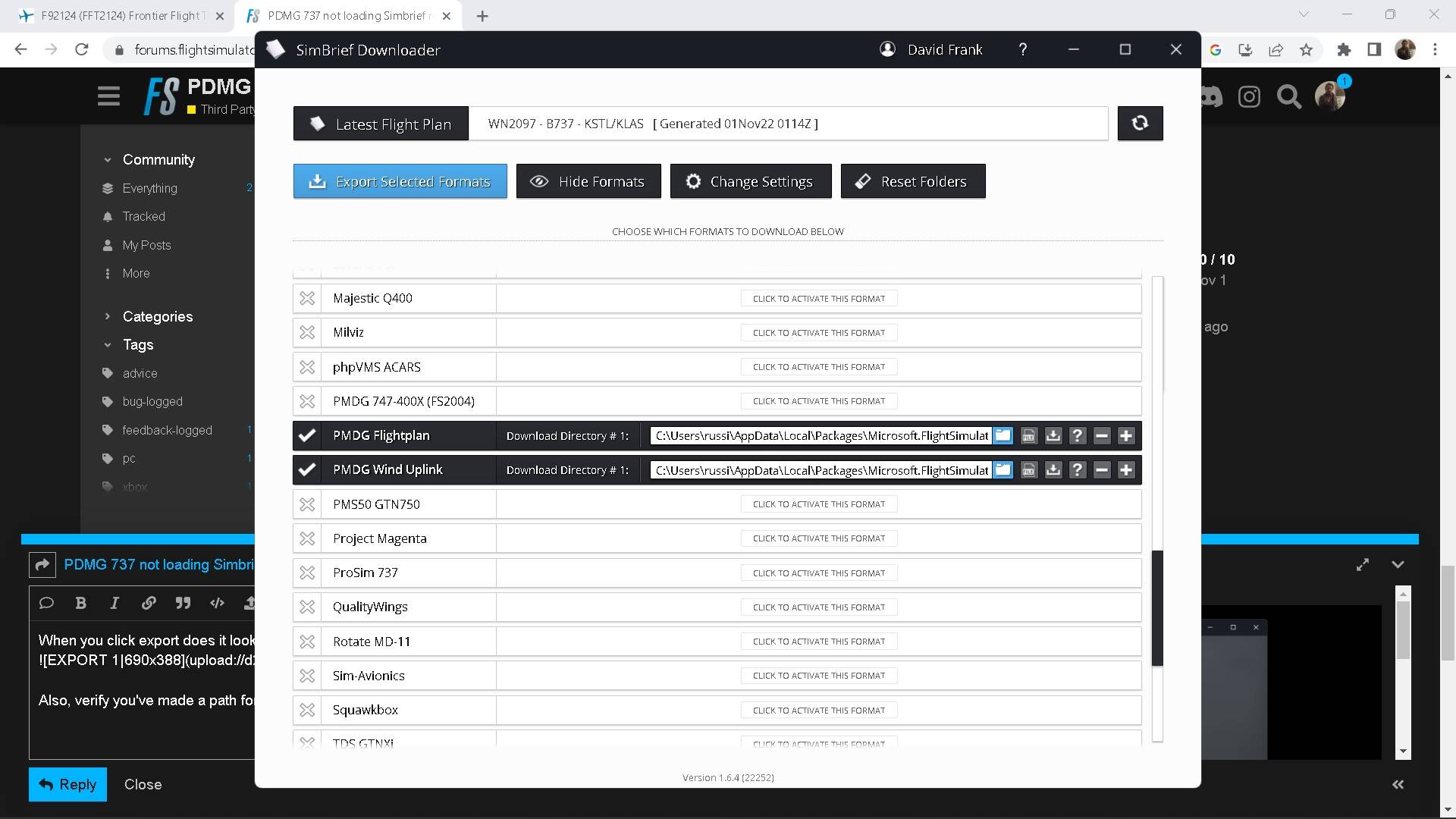Open Tracked in forum sidebar
The image size is (1456, 819).
click(143, 216)
